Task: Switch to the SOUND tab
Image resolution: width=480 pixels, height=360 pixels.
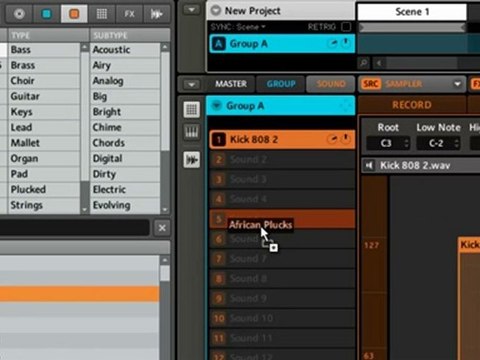Action: [x=331, y=84]
